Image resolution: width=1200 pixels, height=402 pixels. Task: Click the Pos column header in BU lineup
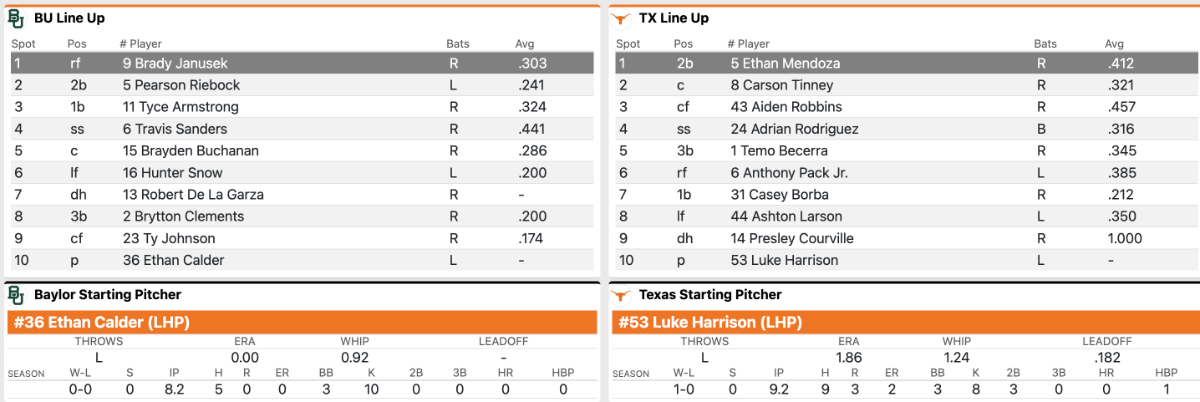click(x=77, y=44)
